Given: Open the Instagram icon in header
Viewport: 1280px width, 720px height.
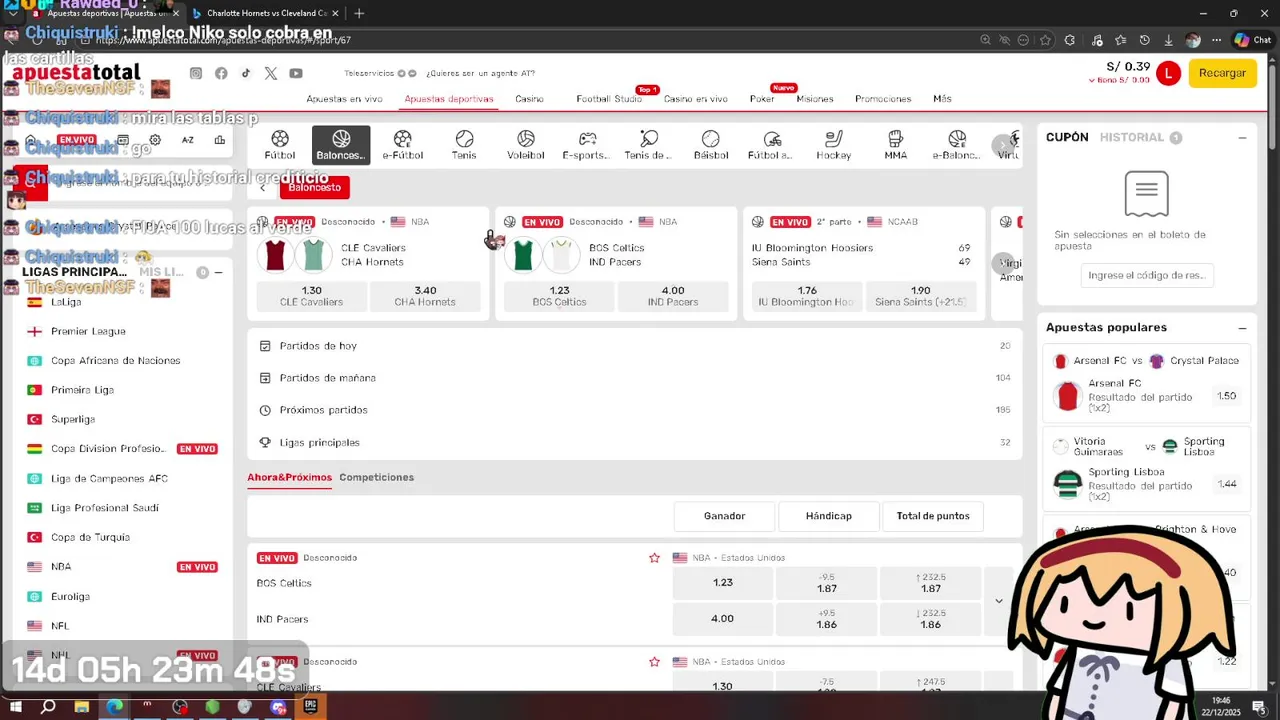Looking at the screenshot, I should tap(196, 73).
